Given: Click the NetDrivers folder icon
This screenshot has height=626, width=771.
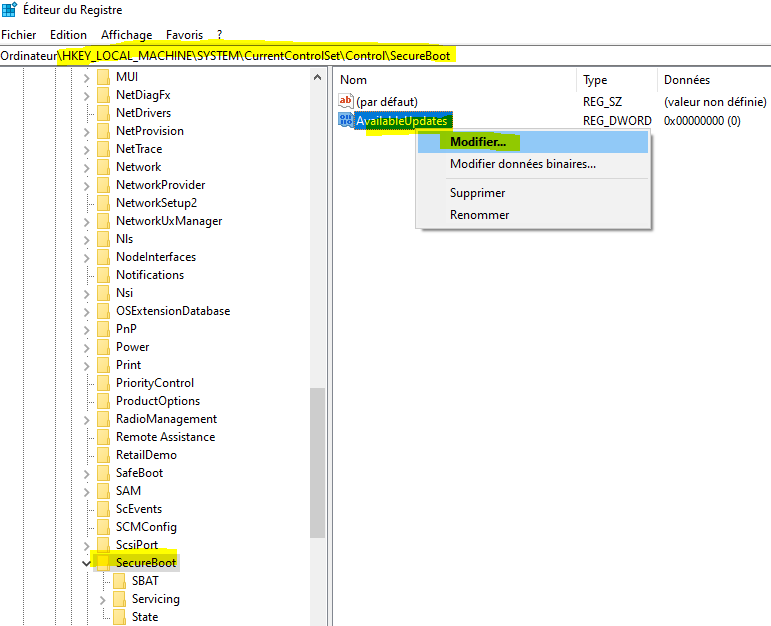Looking at the screenshot, I should click(x=103, y=113).
